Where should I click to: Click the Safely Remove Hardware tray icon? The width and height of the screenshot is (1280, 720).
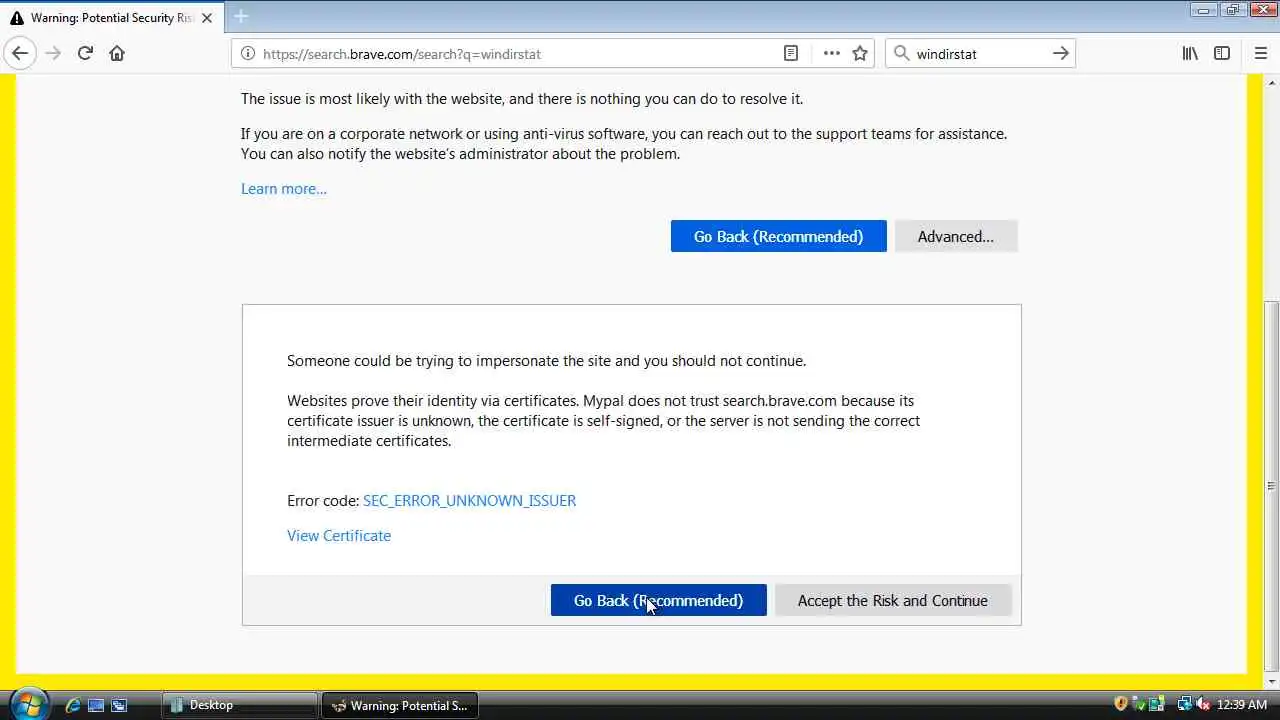[x=1157, y=704]
